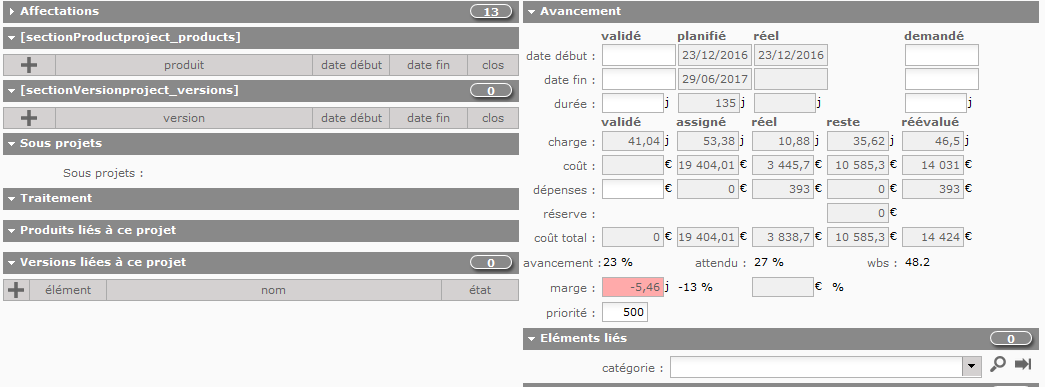The width and height of the screenshot is (1045, 387).
Task: Click the demandé durée input field
Action: 936,103
